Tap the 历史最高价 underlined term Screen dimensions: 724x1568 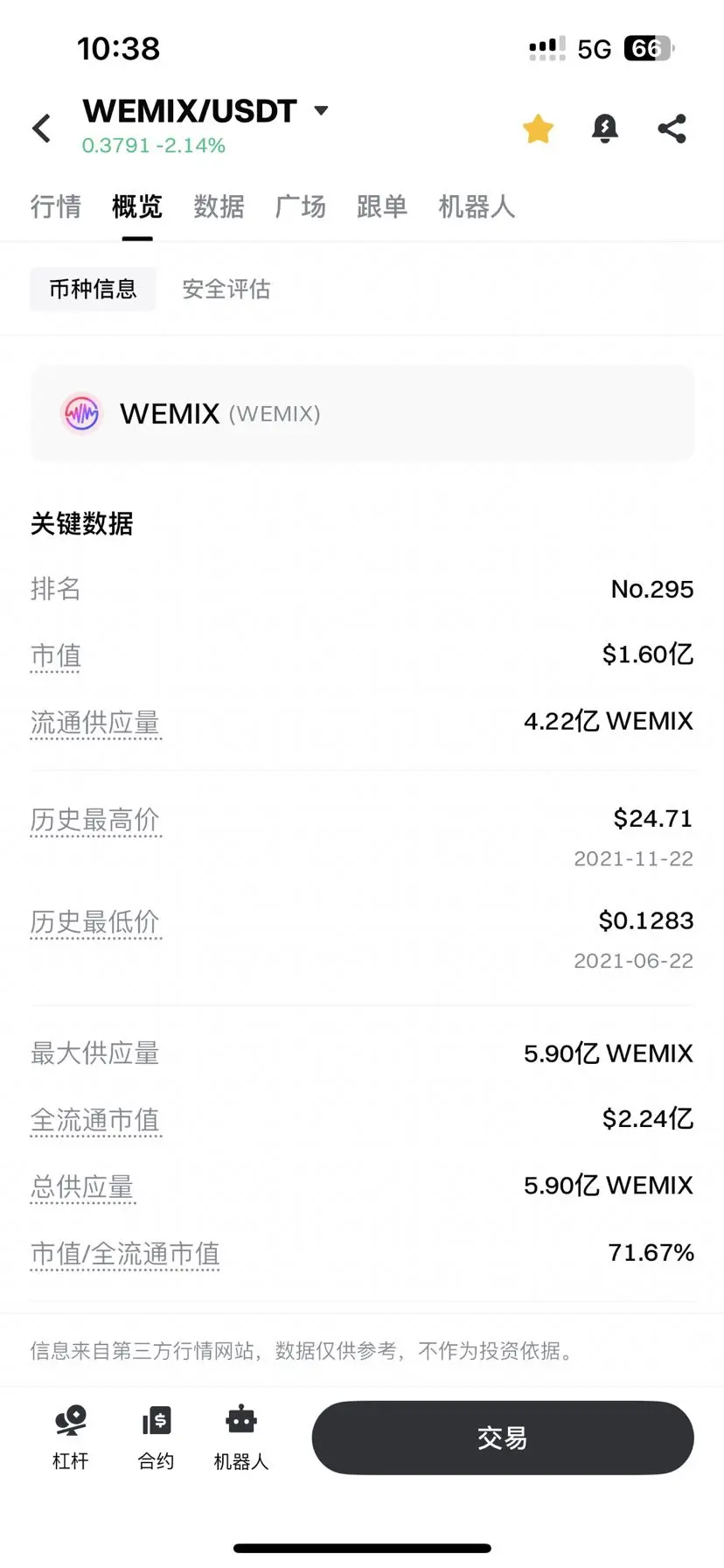[x=95, y=820]
